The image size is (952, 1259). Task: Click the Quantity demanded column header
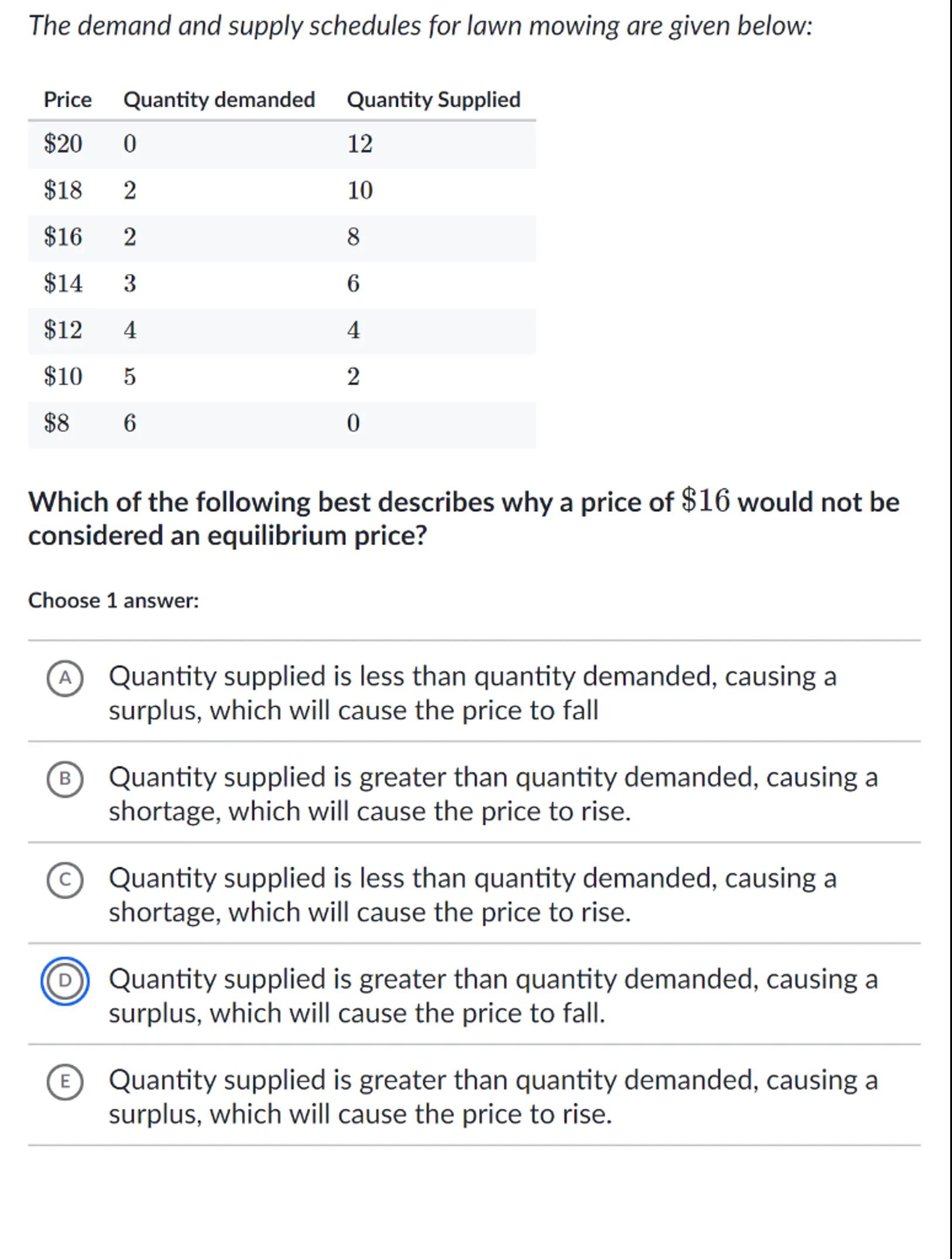219,100
